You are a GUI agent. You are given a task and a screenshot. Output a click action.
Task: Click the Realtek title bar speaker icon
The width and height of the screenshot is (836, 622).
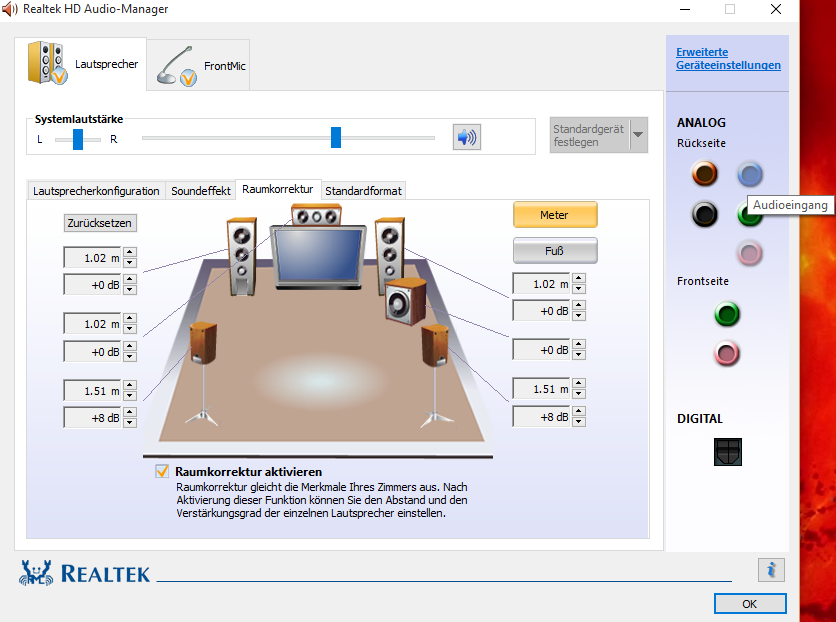[x=9, y=9]
